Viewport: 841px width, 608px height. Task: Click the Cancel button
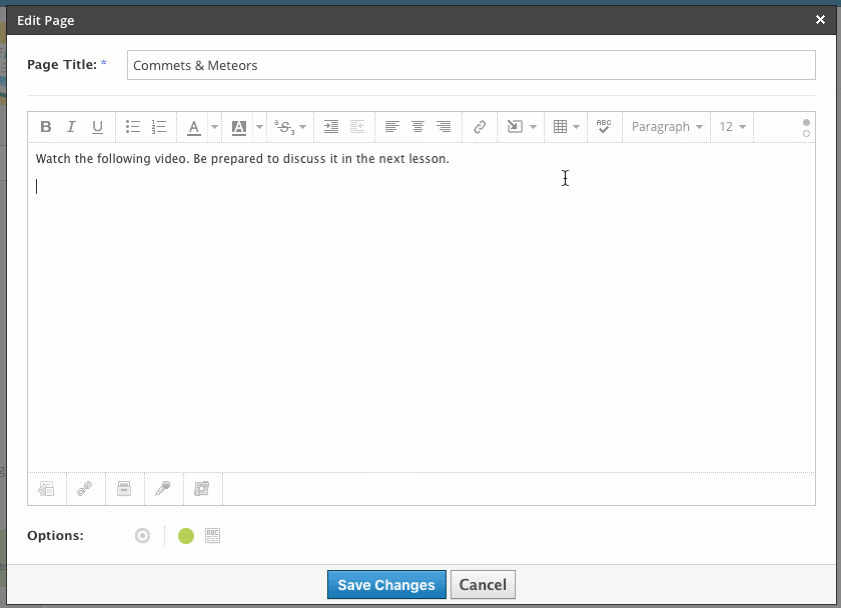click(x=483, y=585)
